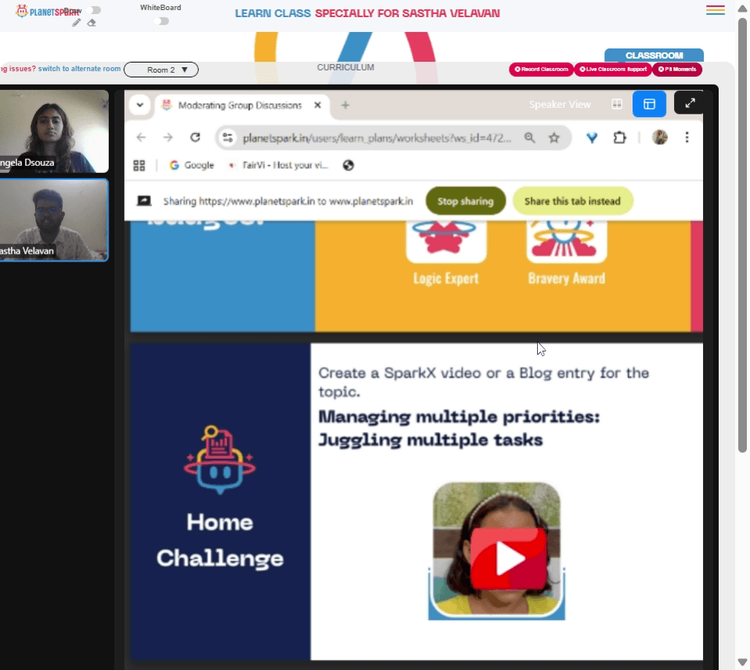Click the planetspark.in URL field
750x670 pixels.
coord(376,138)
